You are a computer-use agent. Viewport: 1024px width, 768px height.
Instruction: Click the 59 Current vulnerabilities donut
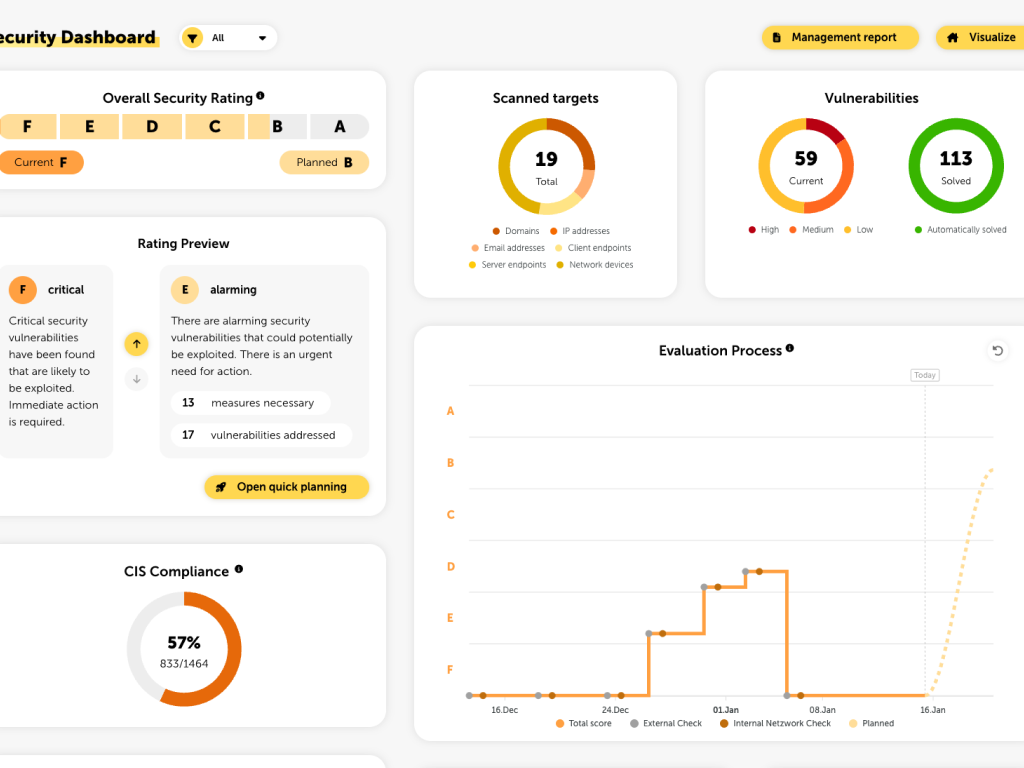pyautogui.click(x=806, y=166)
